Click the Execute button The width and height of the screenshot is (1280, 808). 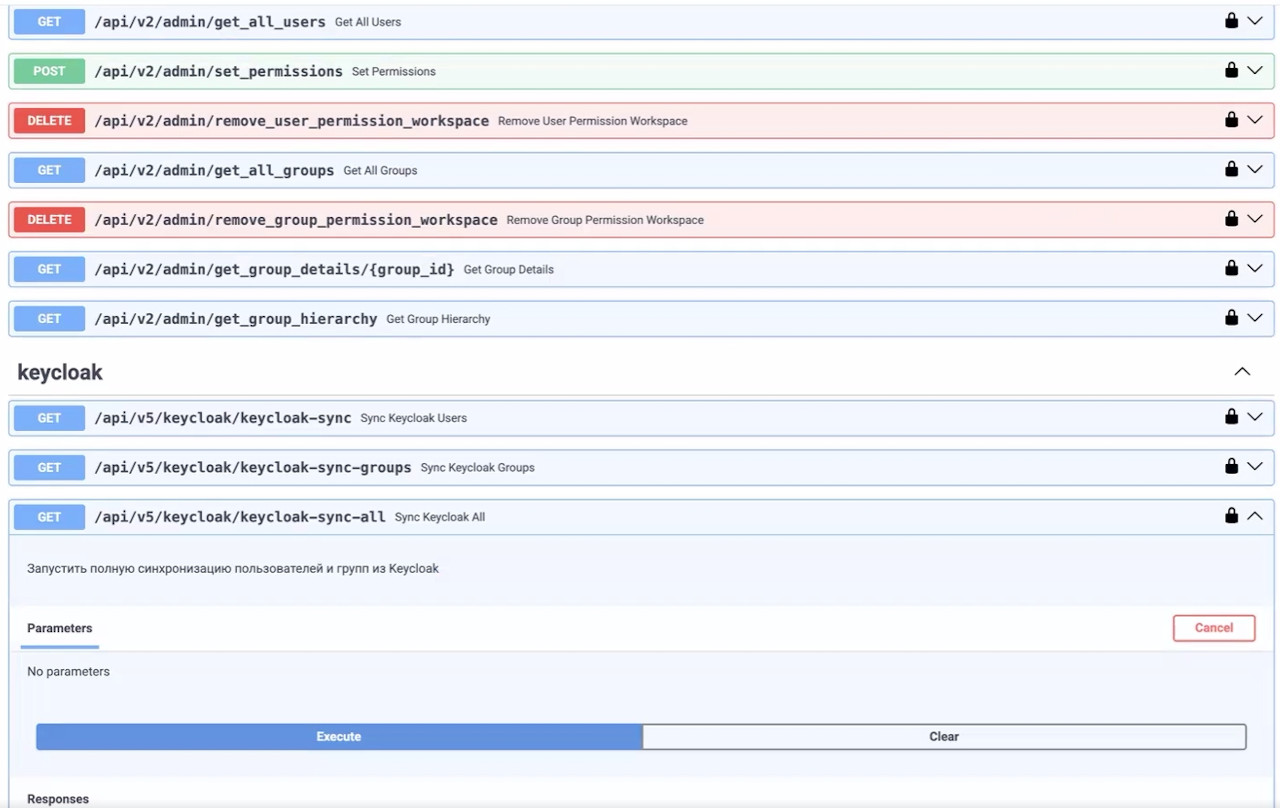[339, 737]
